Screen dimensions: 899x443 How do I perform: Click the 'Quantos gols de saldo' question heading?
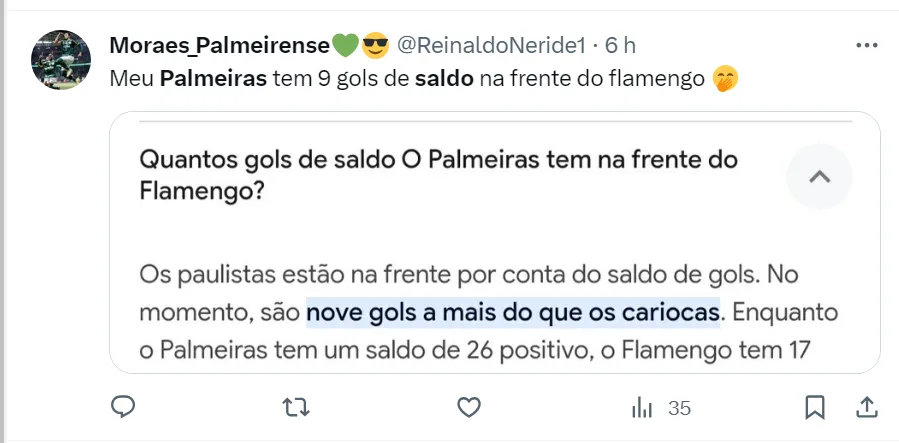(x=438, y=174)
